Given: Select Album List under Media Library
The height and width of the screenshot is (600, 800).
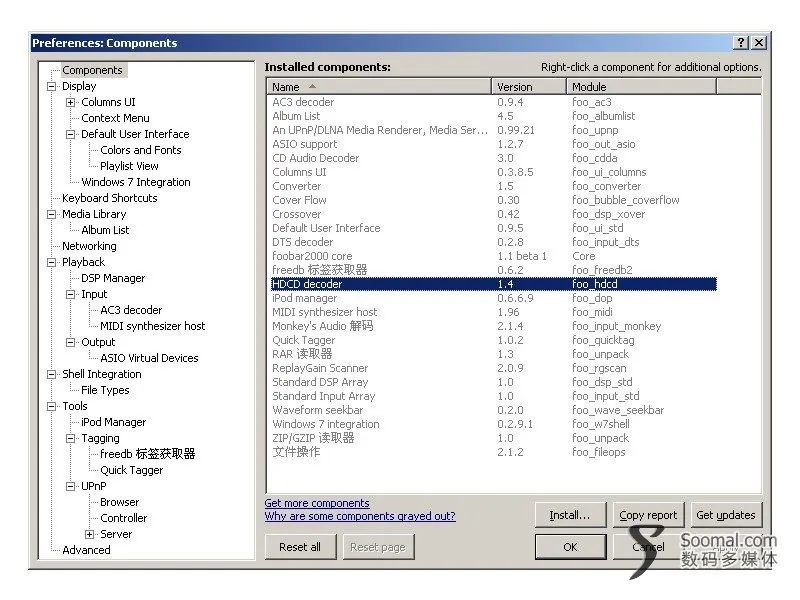Looking at the screenshot, I should [x=105, y=230].
